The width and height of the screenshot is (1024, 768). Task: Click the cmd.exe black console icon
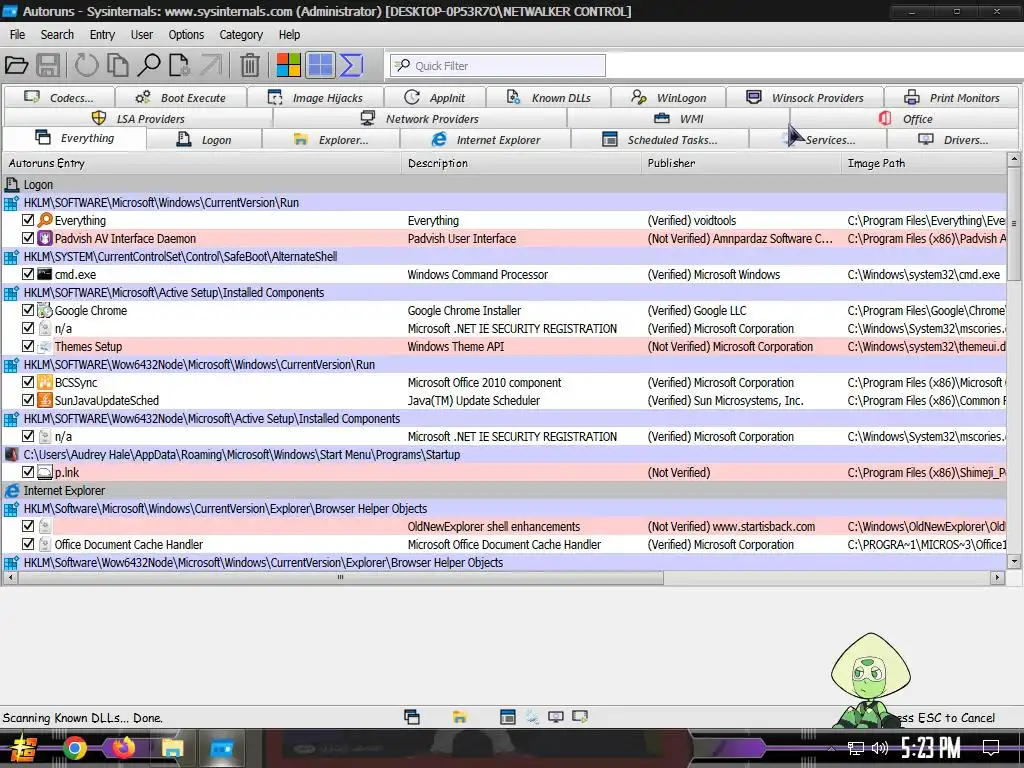point(45,274)
